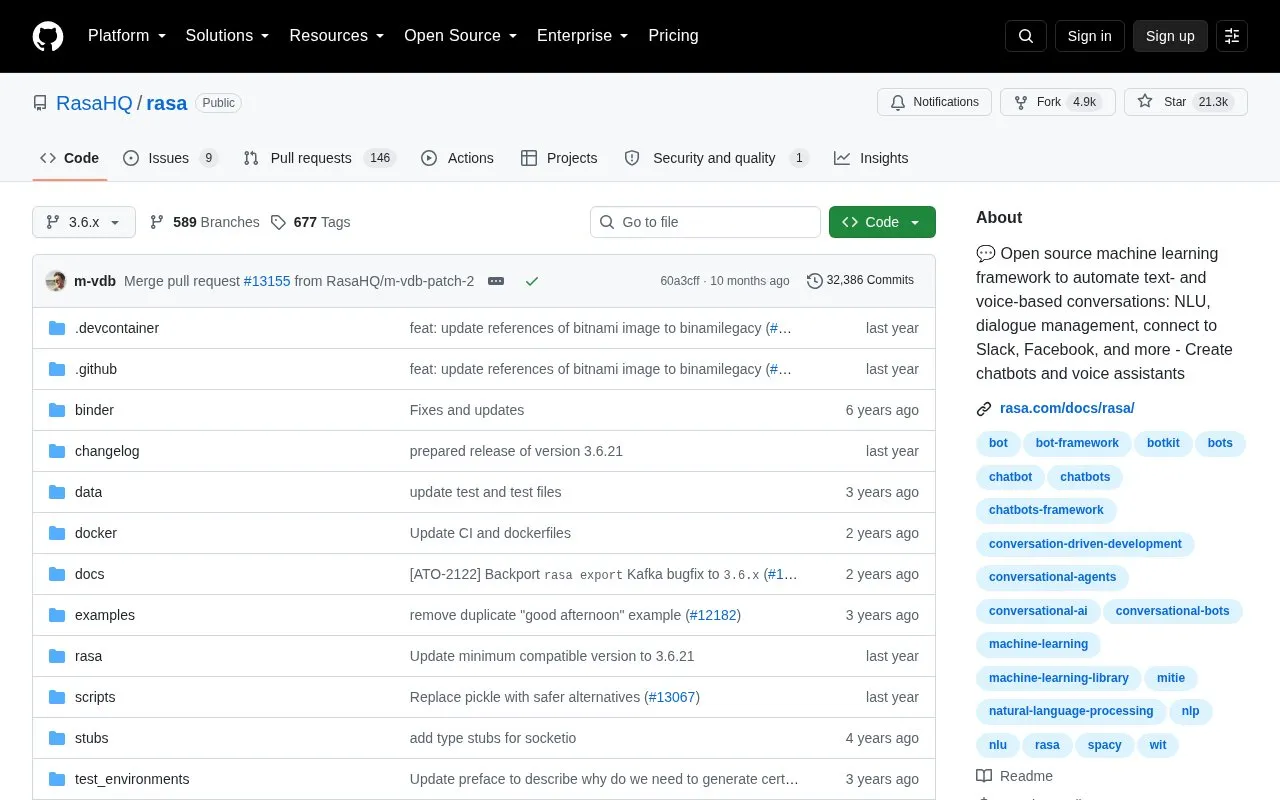The width and height of the screenshot is (1280, 800).
Task: Click the link icon beside rasa.com/docs/rasa
Action: pyautogui.click(x=984, y=408)
